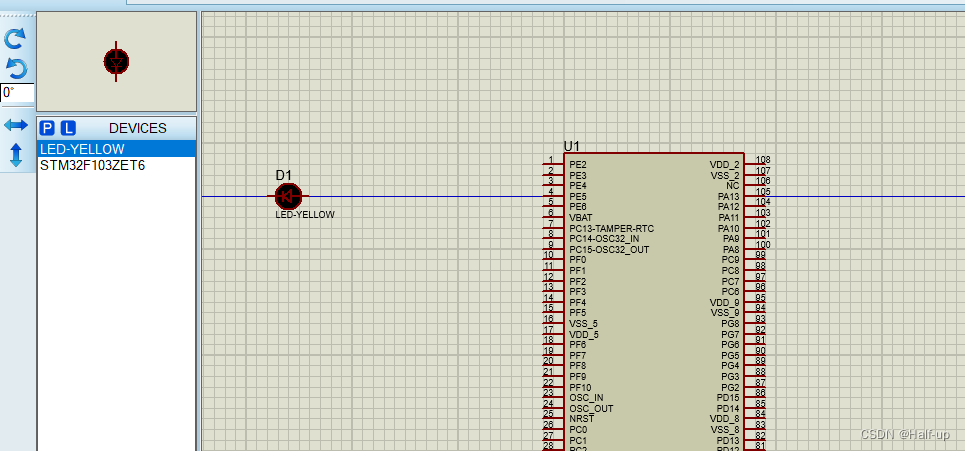Click the PC13-TAMPER-RTC pin label

click(x=612, y=228)
